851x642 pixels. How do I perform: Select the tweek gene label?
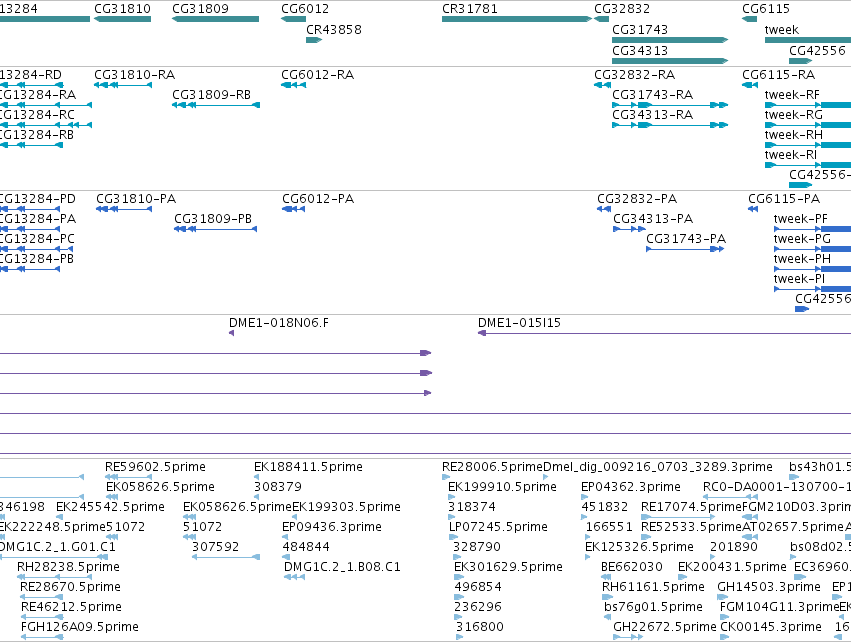[x=782, y=29]
